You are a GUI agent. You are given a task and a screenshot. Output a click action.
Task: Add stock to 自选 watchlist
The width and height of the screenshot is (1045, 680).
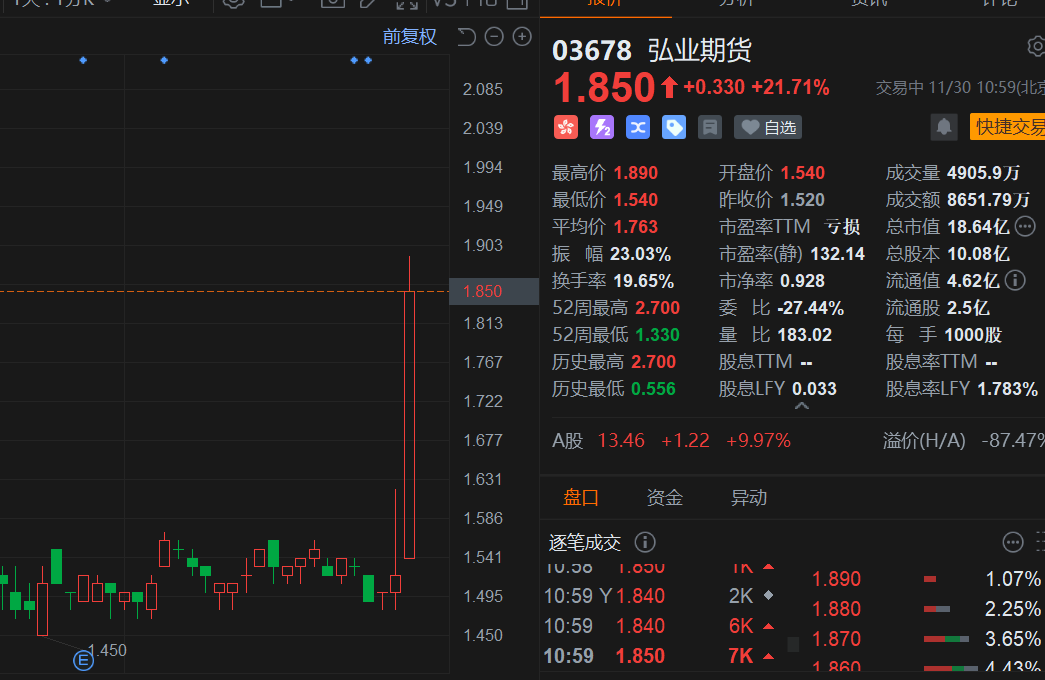(768, 127)
